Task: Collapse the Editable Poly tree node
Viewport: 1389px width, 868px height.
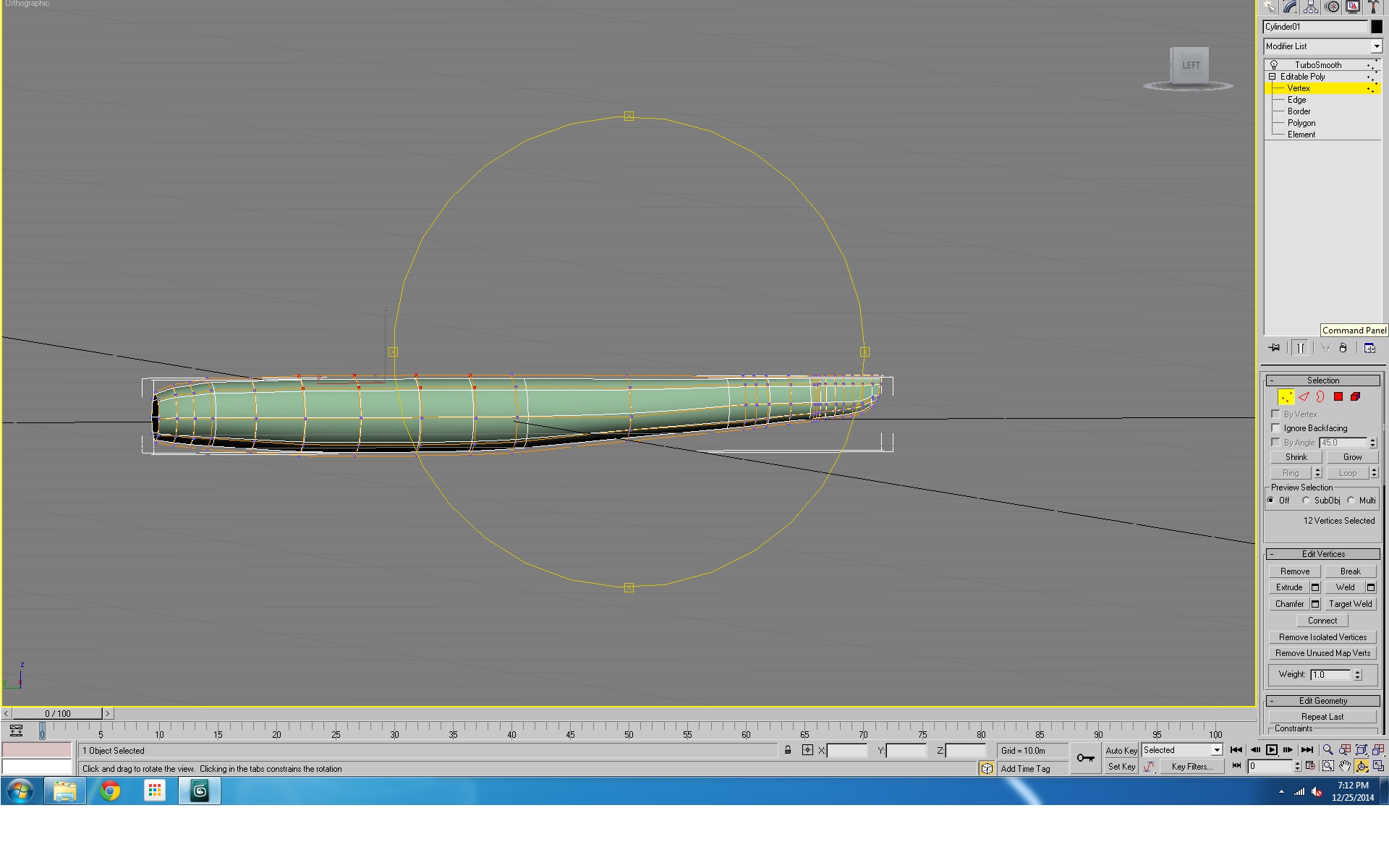Action: tap(1272, 77)
